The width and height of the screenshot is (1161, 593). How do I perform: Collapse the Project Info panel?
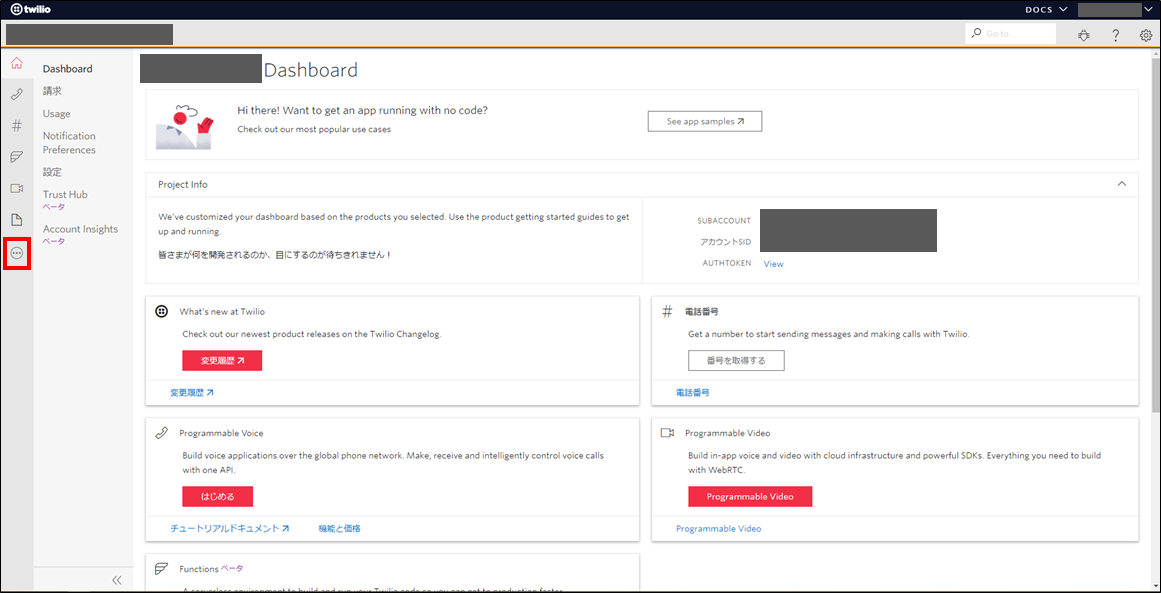coord(1122,184)
